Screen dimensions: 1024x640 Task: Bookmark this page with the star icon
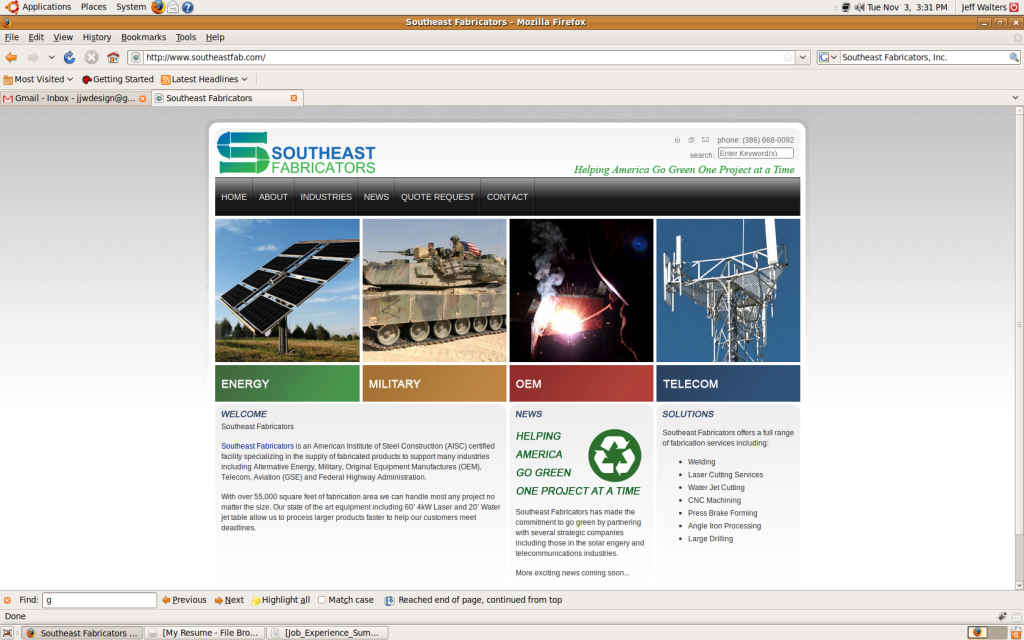coord(788,57)
